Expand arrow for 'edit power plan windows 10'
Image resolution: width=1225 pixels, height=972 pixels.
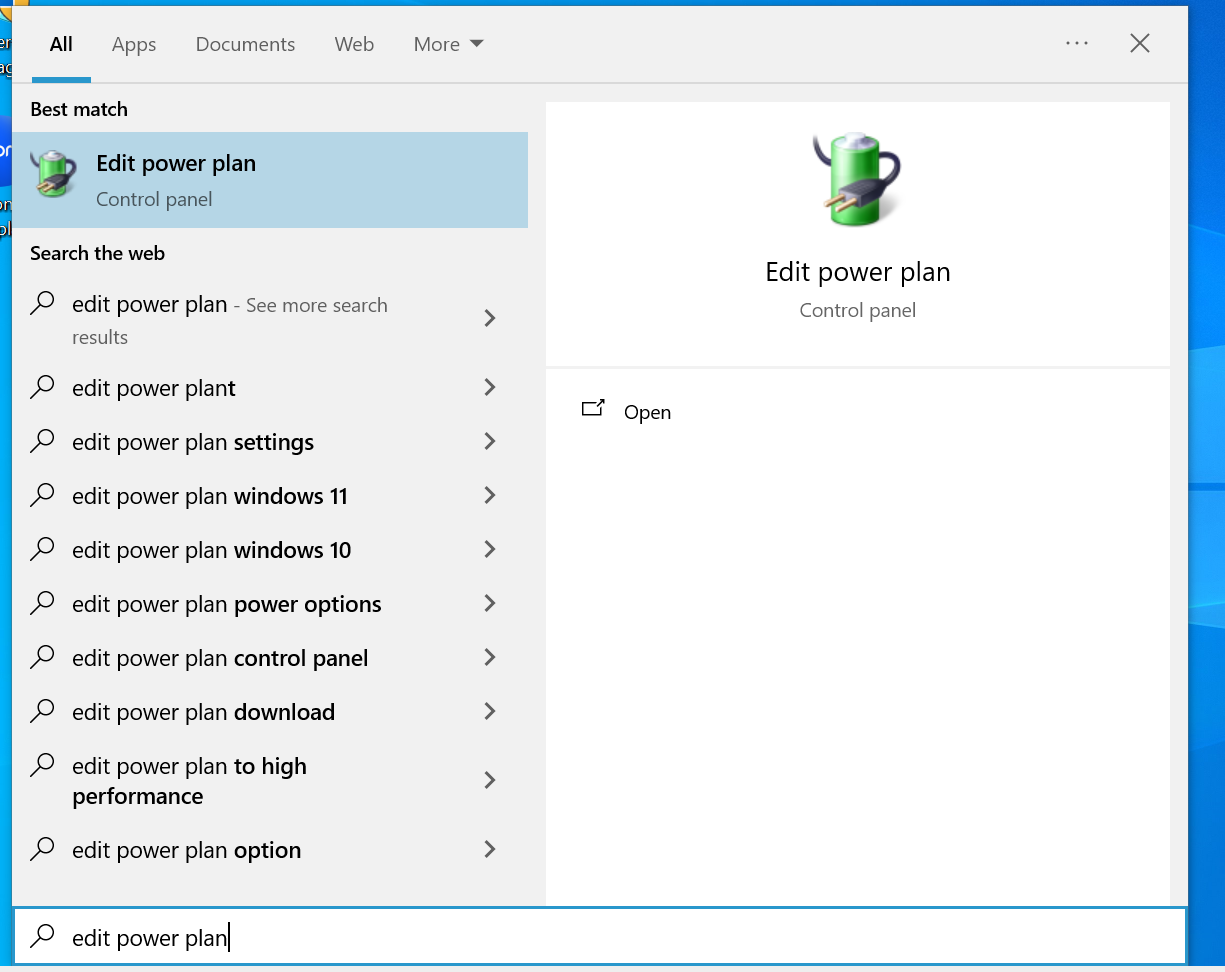click(x=489, y=549)
